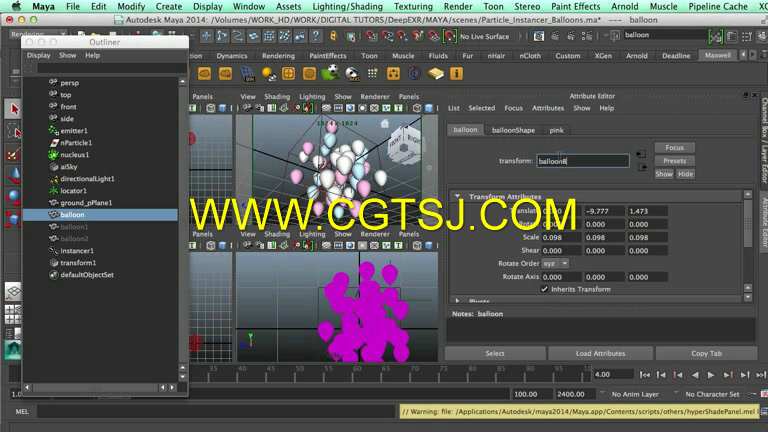This screenshot has width=768, height=432.
Task: Toggle the lock selection padlock icon
Action: (334, 36)
